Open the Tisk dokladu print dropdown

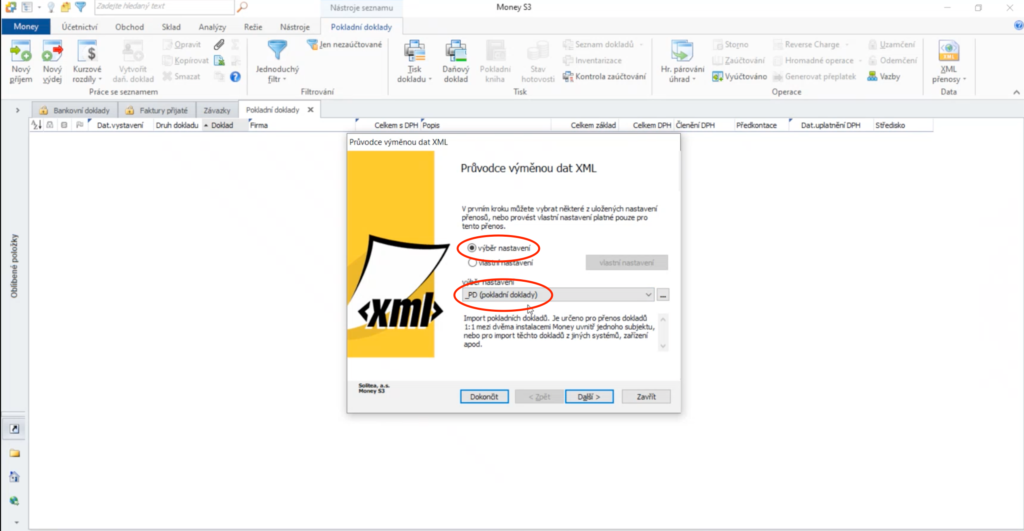coord(414,61)
